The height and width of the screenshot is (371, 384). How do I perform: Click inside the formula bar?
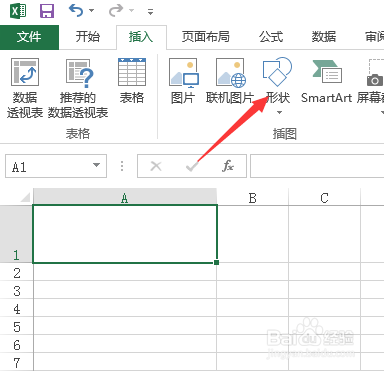317,166
